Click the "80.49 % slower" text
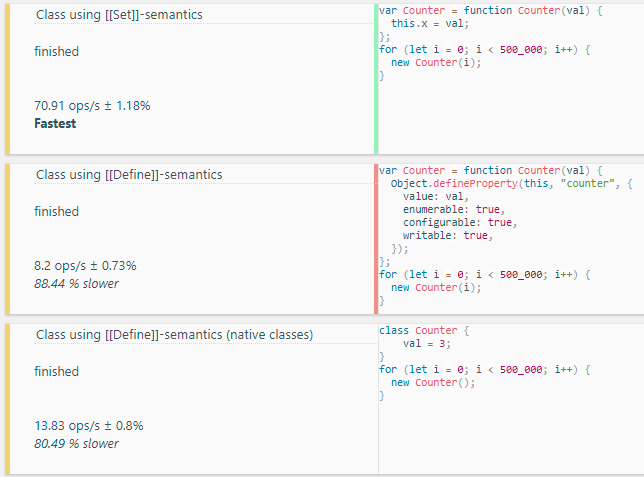This screenshot has width=644, height=477. 76,444
